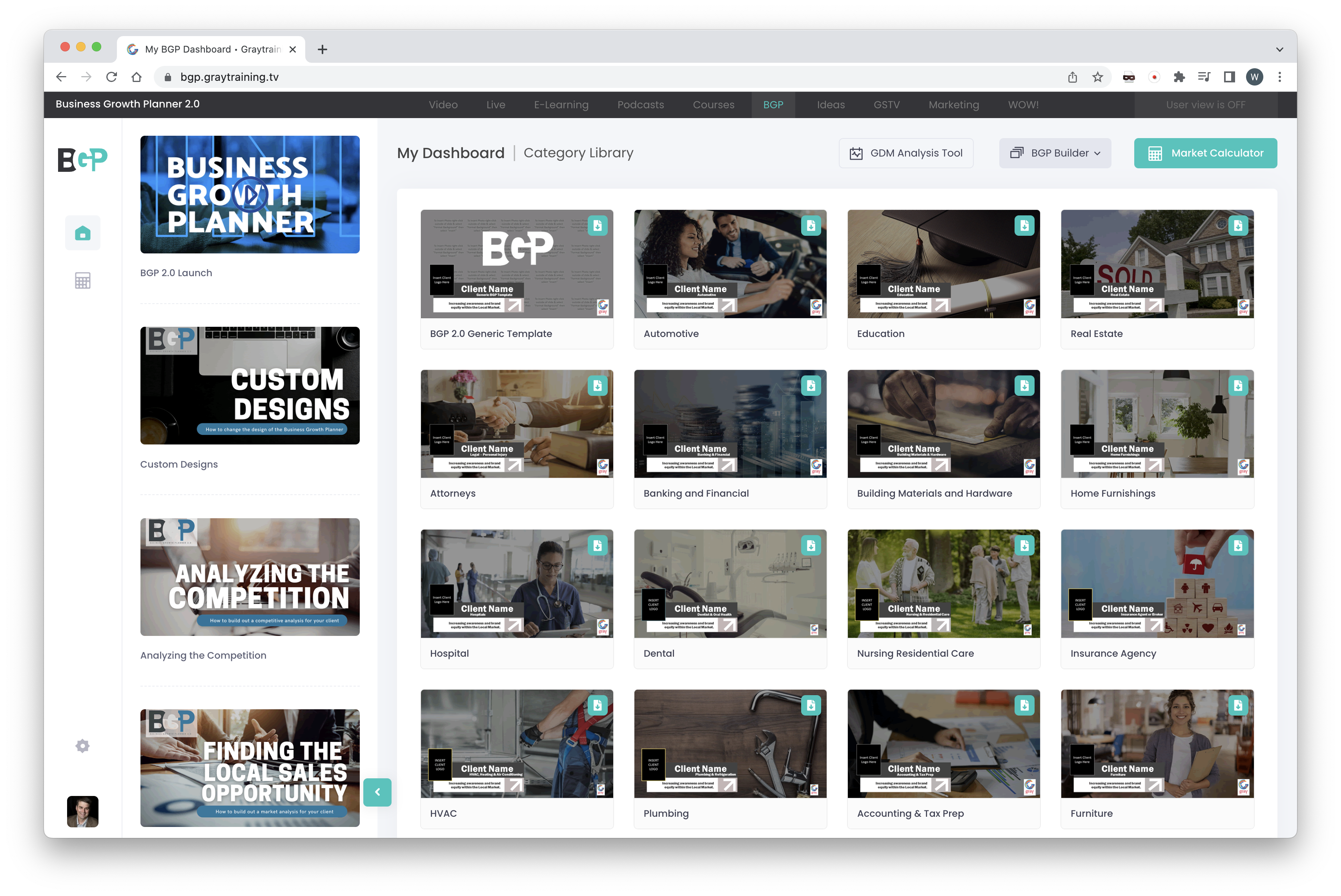Open Chrome's three-dot menu
The height and width of the screenshot is (896, 1341).
point(1279,77)
